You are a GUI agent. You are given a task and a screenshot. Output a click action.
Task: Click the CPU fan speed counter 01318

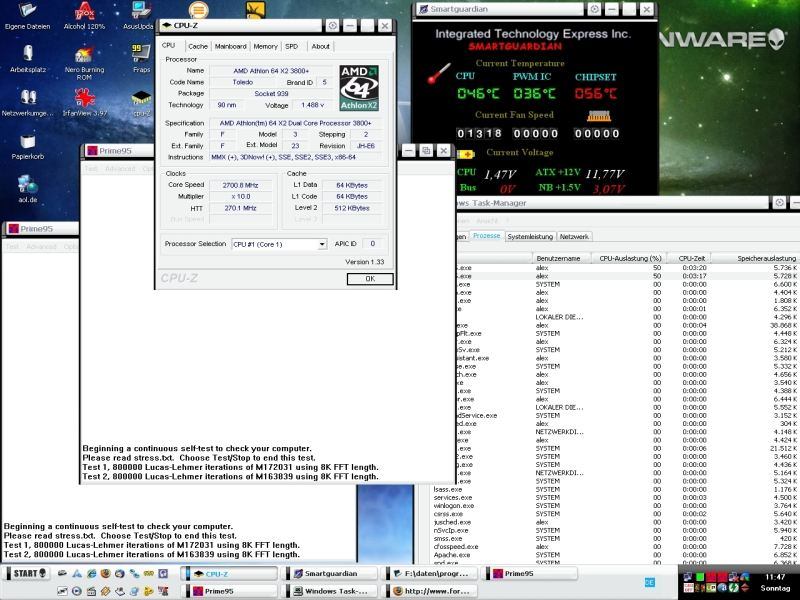pyautogui.click(x=479, y=134)
